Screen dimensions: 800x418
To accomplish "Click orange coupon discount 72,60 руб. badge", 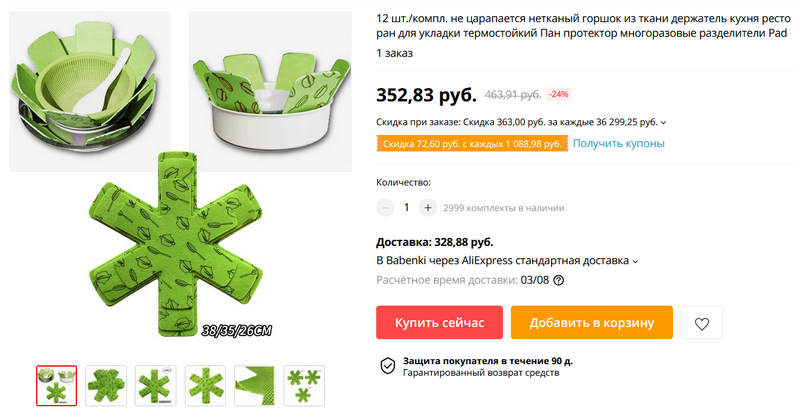I will coord(472,144).
